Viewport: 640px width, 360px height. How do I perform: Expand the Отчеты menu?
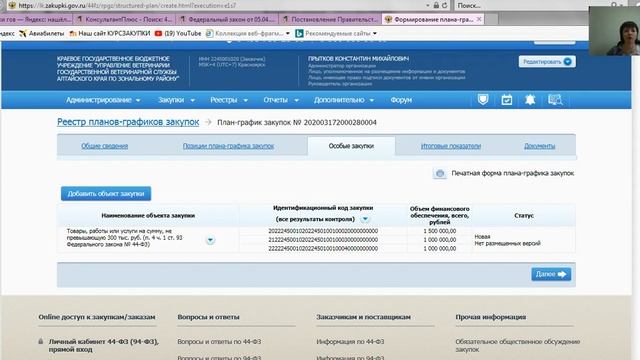(x=281, y=100)
